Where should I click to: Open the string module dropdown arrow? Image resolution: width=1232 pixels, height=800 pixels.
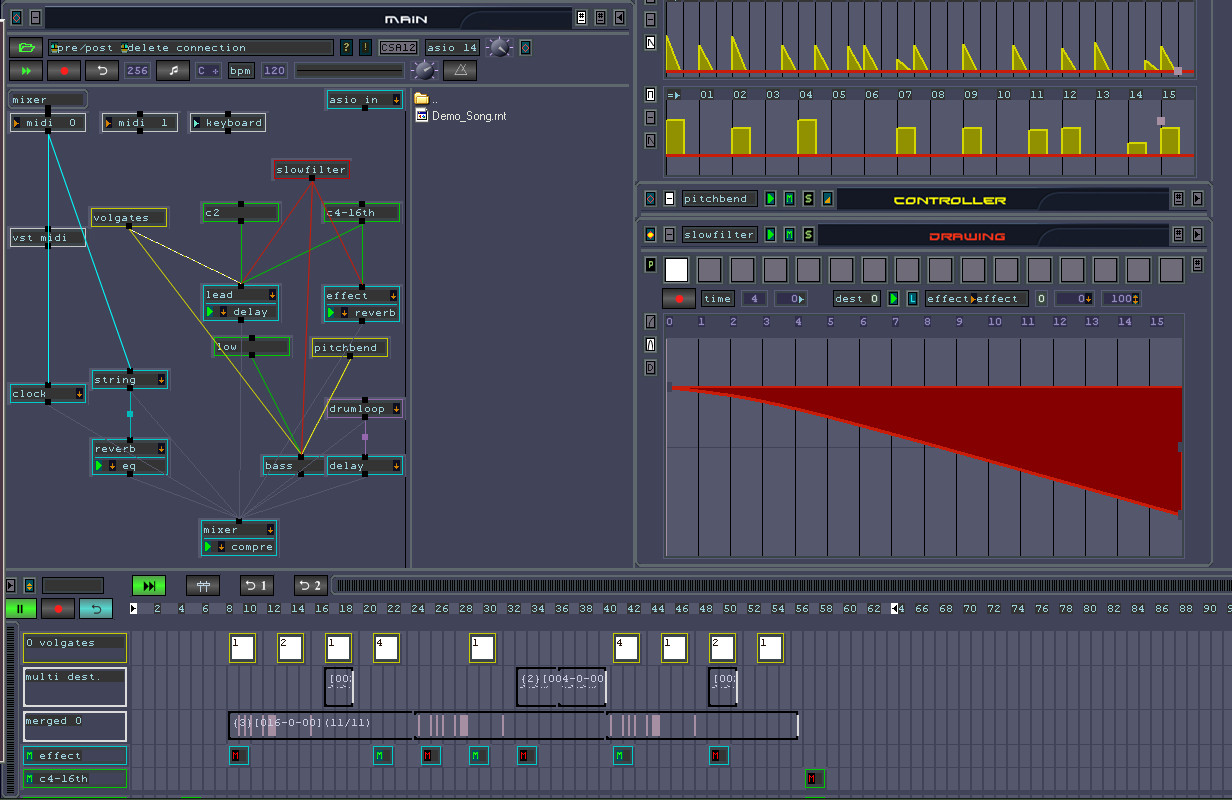(x=160, y=380)
